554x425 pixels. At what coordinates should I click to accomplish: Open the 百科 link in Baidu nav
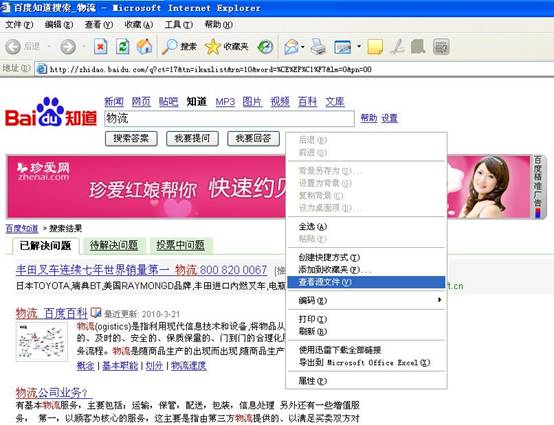pos(307,102)
